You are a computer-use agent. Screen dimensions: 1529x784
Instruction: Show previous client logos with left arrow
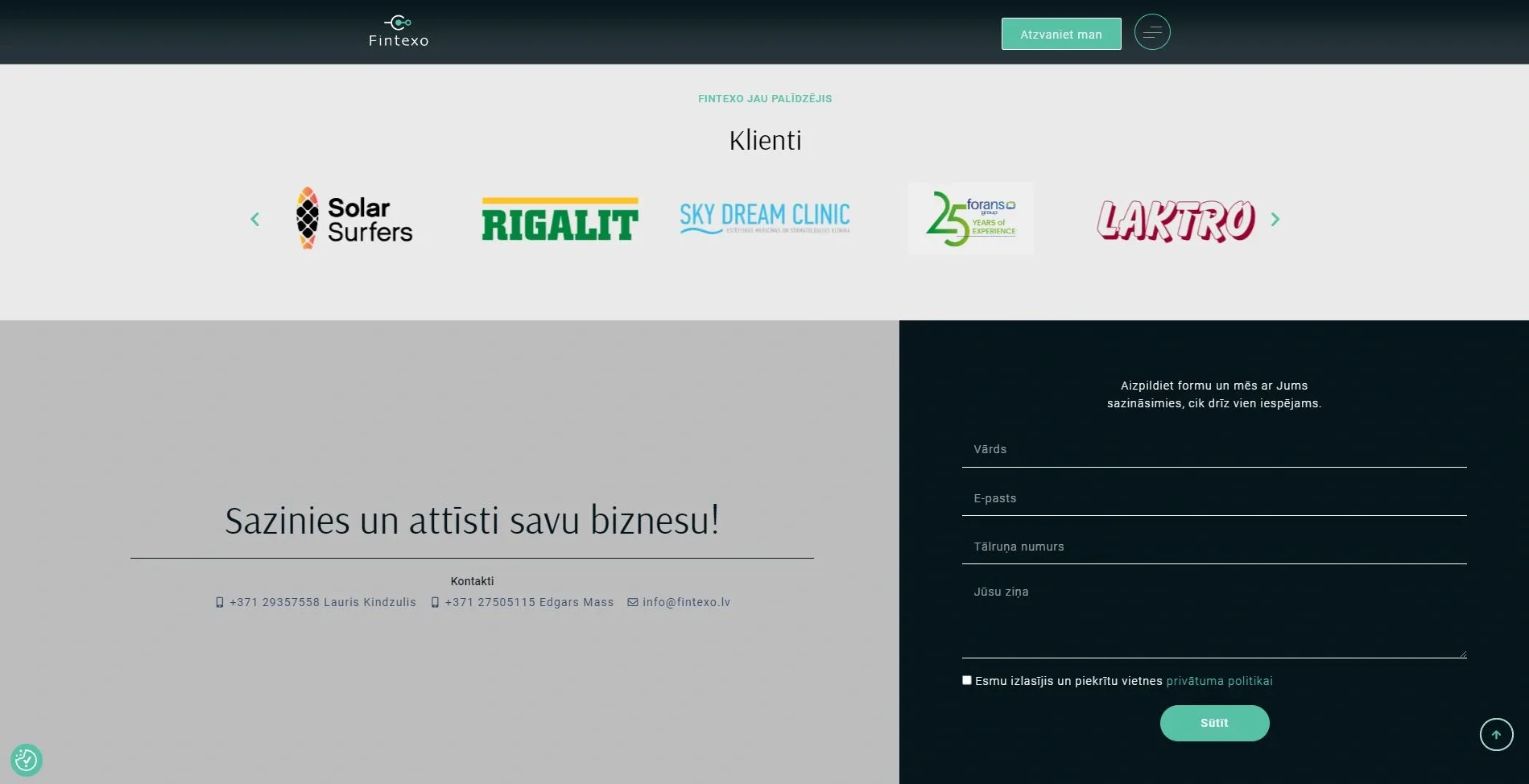[255, 219]
